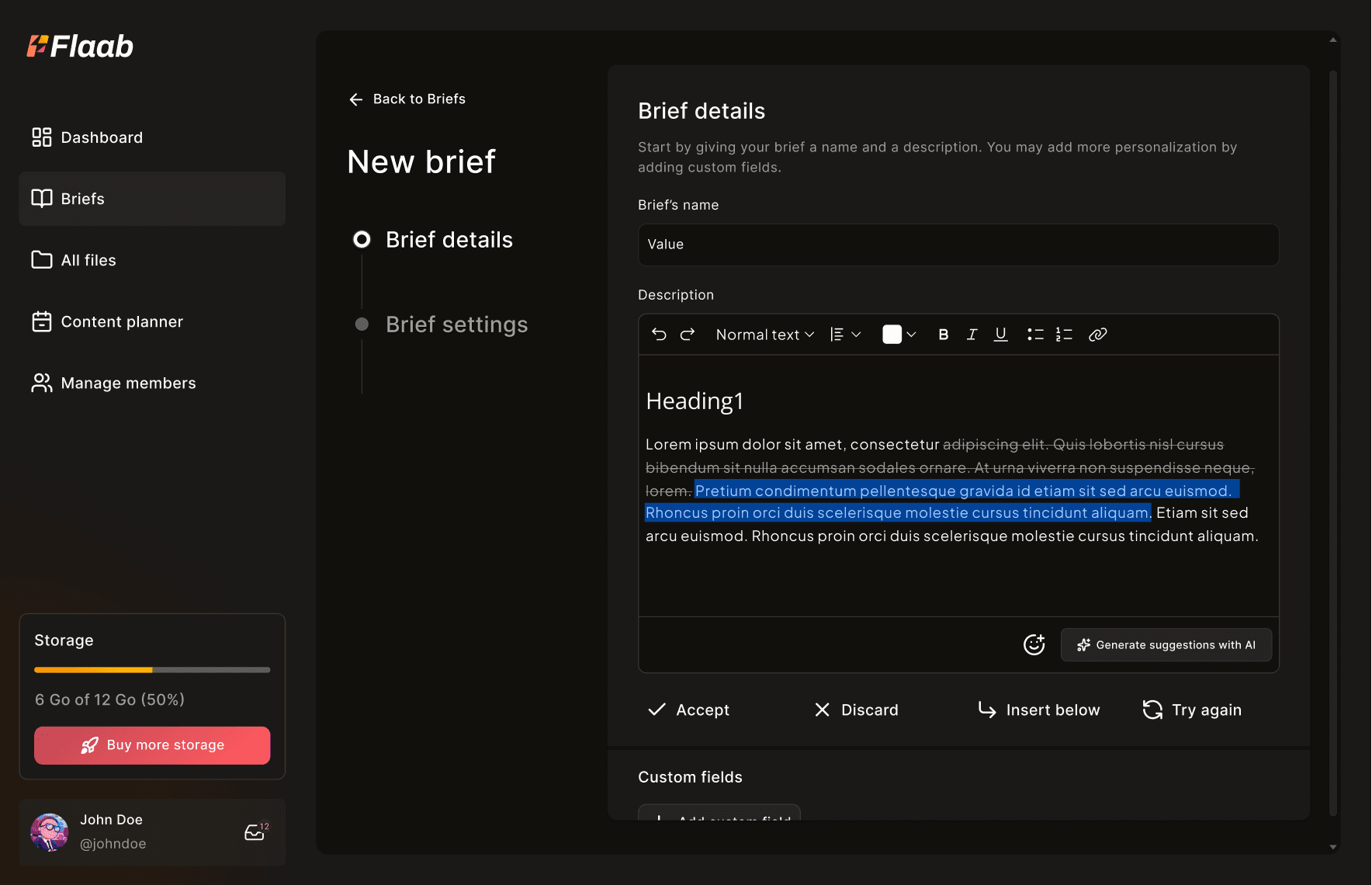The image size is (1372, 885).
Task: Click the Brief's name input field
Action: coord(958,245)
